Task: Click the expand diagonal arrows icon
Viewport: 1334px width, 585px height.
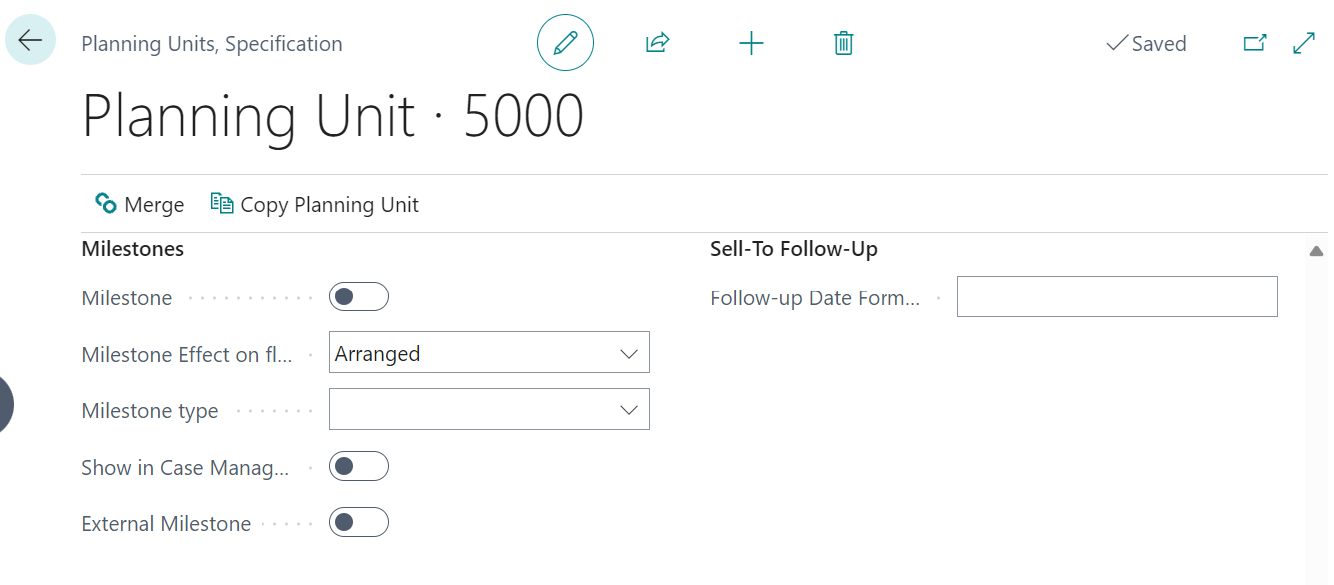Action: 1304,43
